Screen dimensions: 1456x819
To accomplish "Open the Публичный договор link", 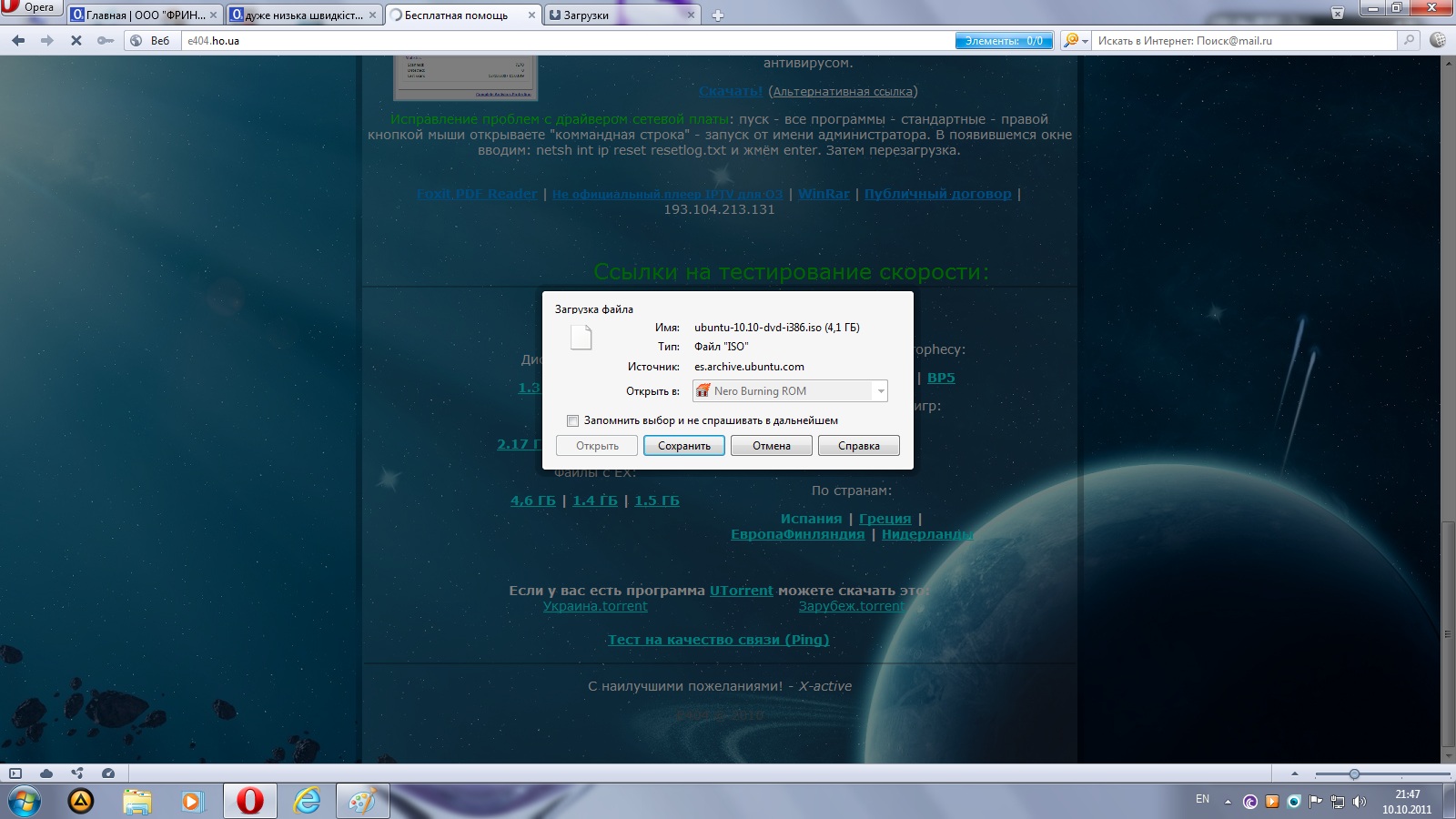I will click(x=937, y=194).
